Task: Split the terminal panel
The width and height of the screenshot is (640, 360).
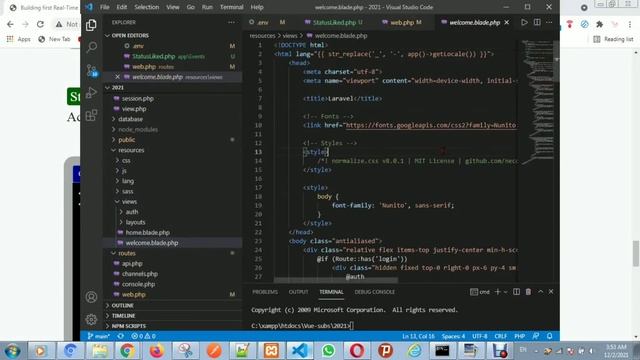Action: point(516,292)
